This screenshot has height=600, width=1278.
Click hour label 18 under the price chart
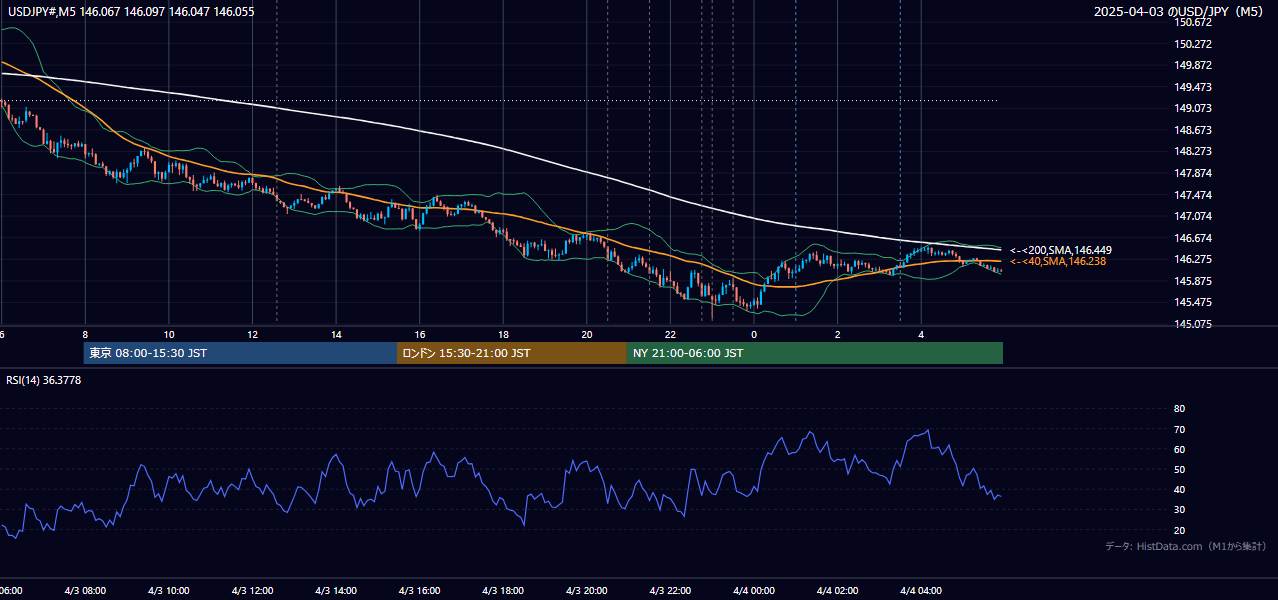[503, 335]
